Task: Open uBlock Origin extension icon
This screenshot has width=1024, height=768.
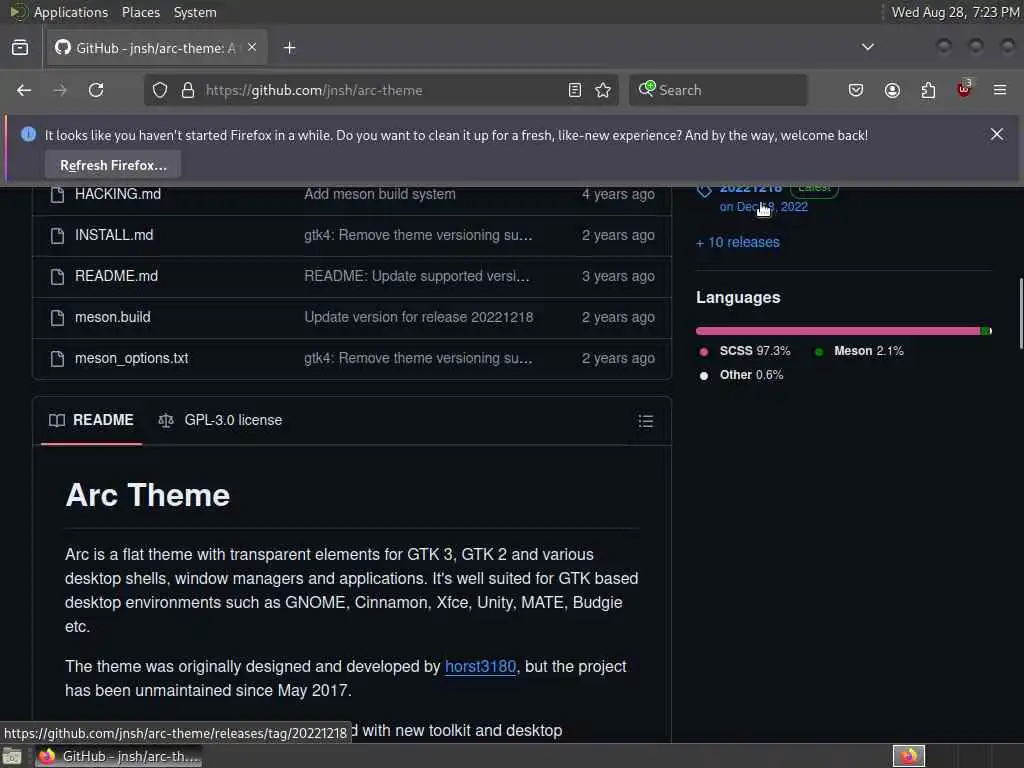Action: [x=964, y=89]
